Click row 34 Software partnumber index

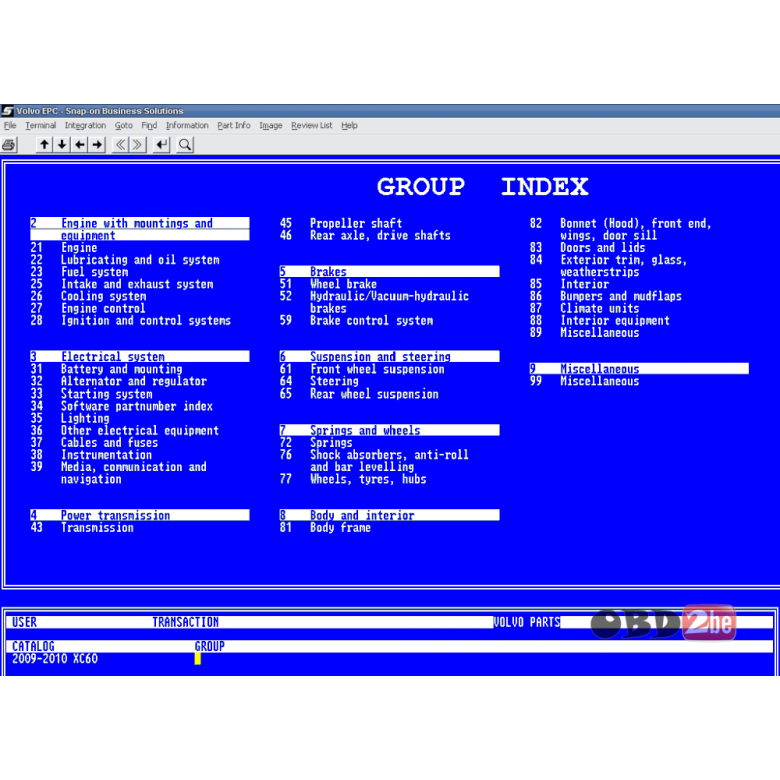click(122, 406)
